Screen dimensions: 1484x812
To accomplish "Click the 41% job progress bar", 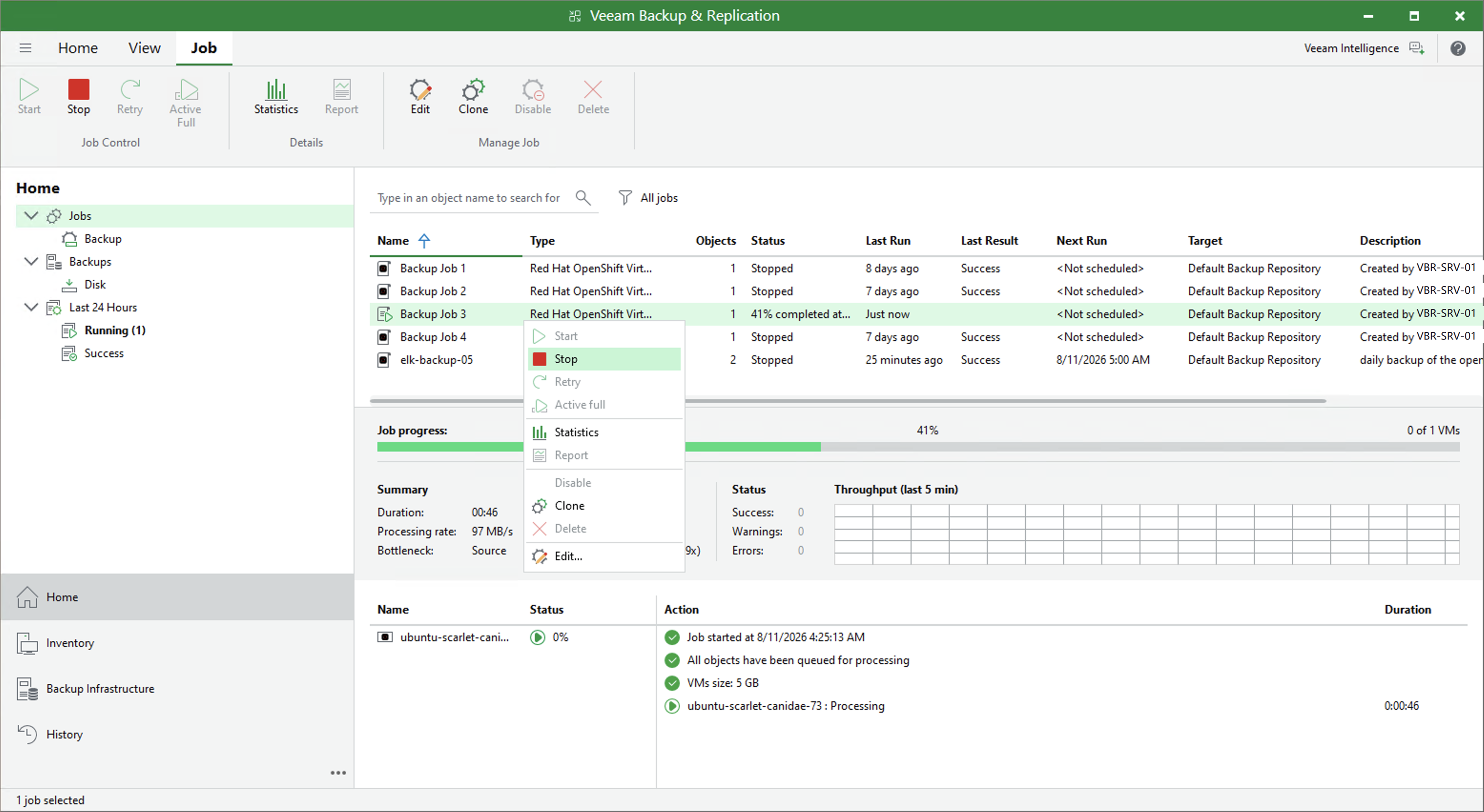I will click(x=918, y=447).
